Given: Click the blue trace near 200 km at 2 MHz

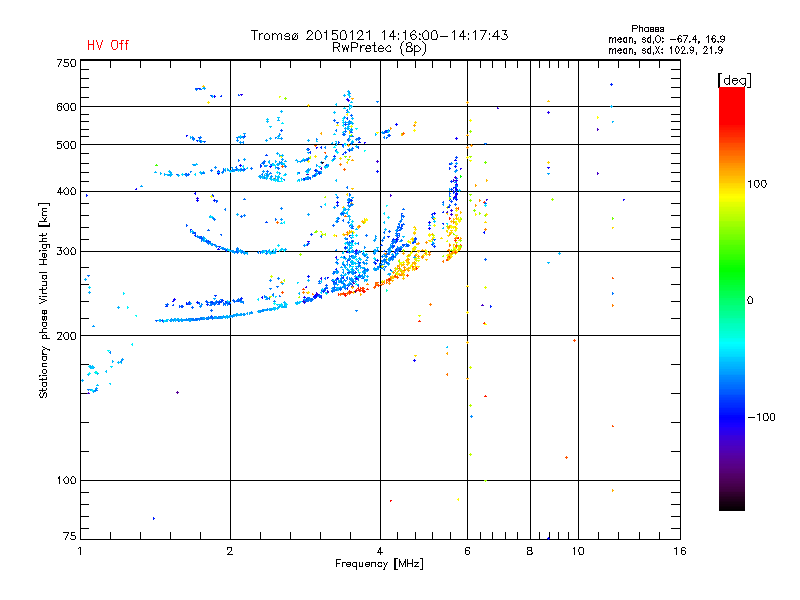Looking at the screenshot, I should [220, 316].
